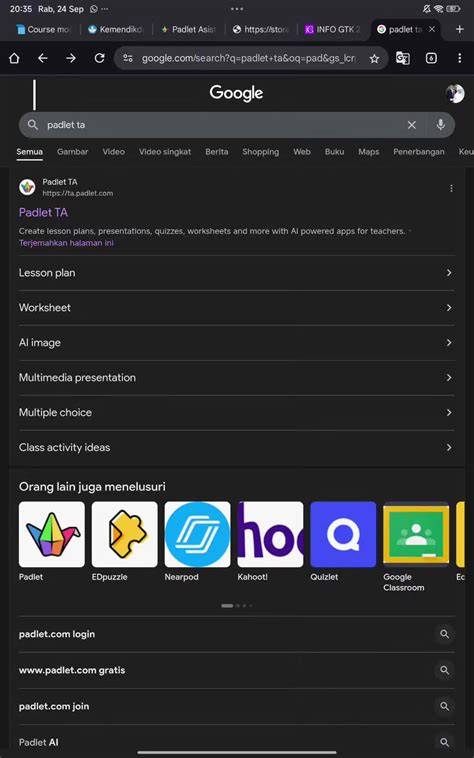The width and height of the screenshot is (474, 758).
Task: Reload the page with refresh icon
Action: coord(100,58)
